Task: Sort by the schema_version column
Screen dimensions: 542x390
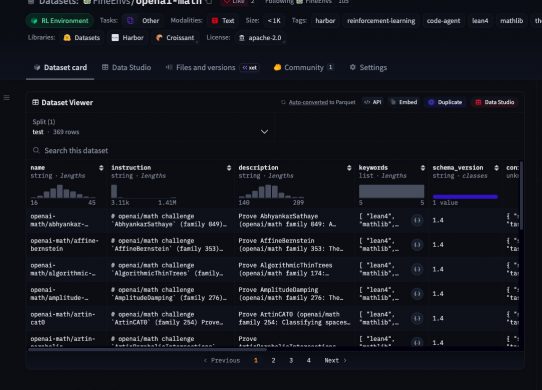Action: click(x=496, y=168)
